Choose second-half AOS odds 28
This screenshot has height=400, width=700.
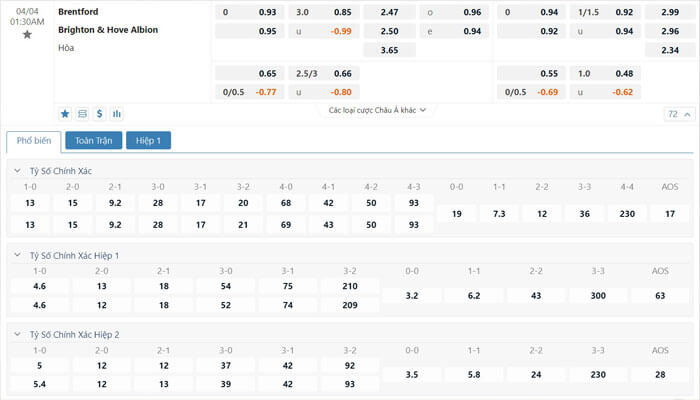point(660,375)
